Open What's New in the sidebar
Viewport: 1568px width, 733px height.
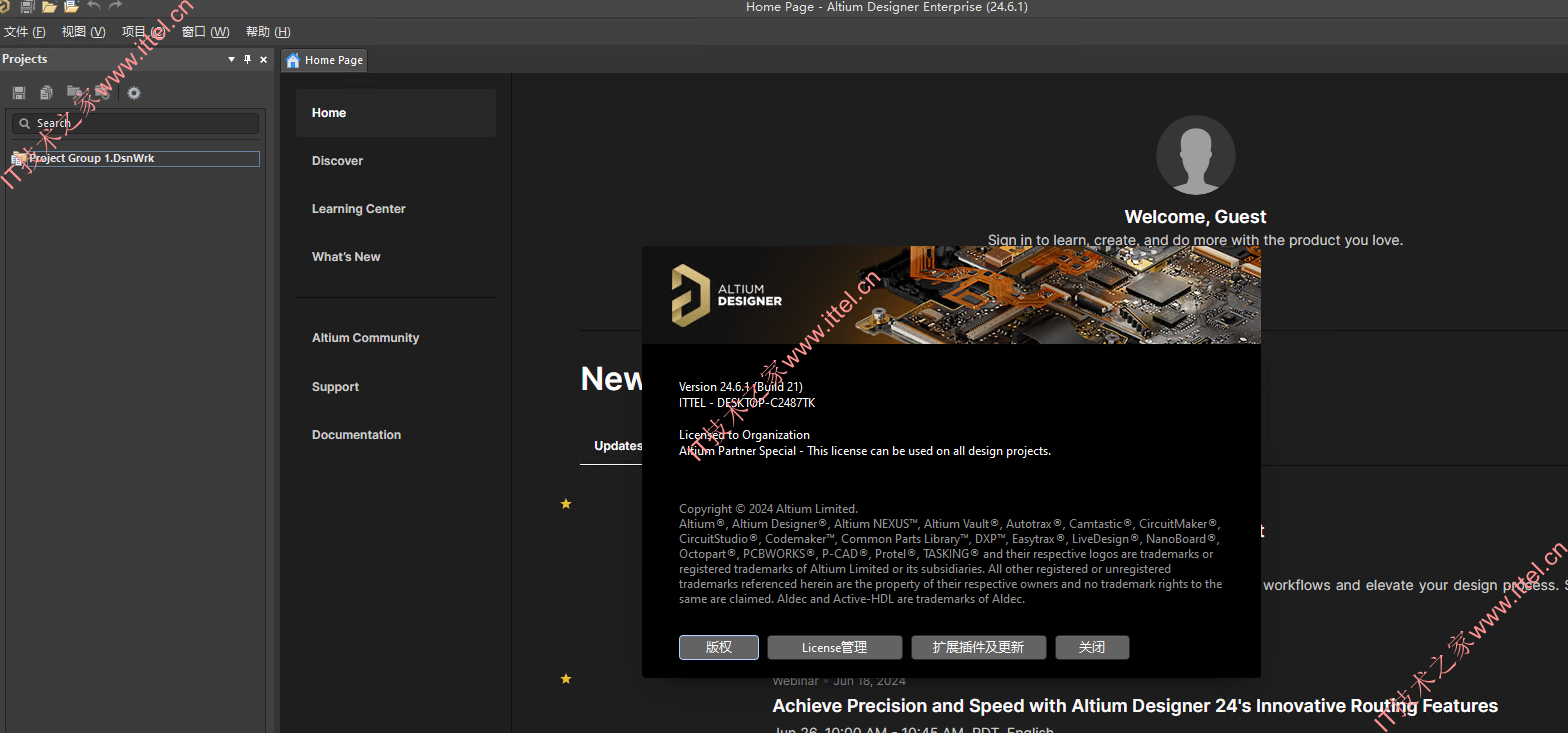pyautogui.click(x=346, y=257)
